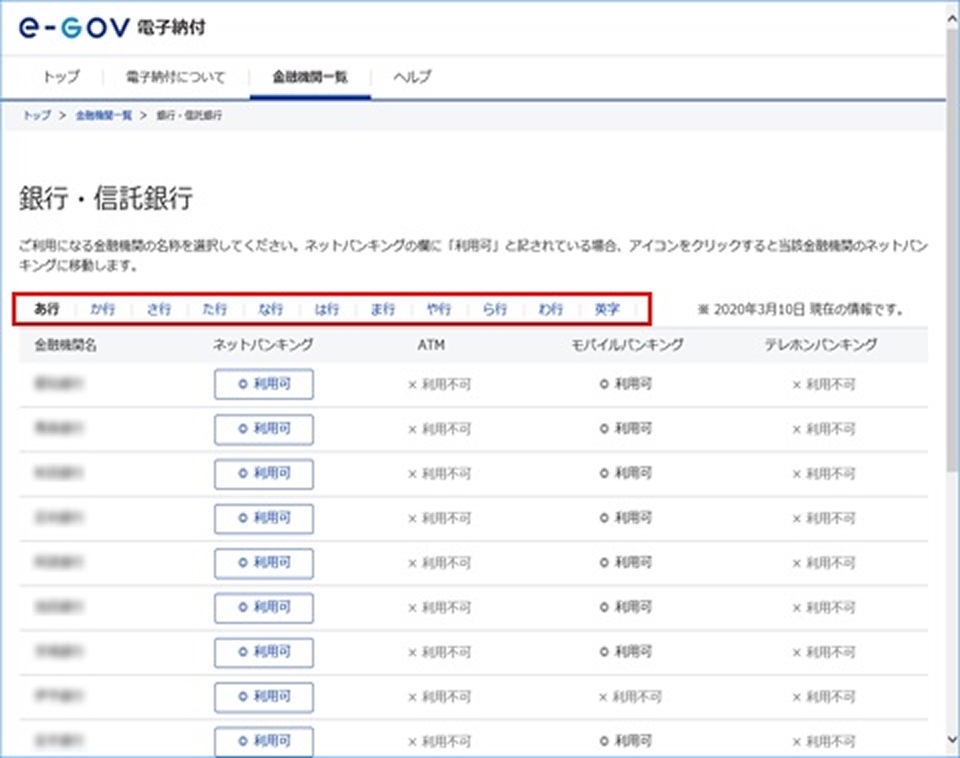Select the や行 filter
This screenshot has width=960, height=758.
point(439,309)
